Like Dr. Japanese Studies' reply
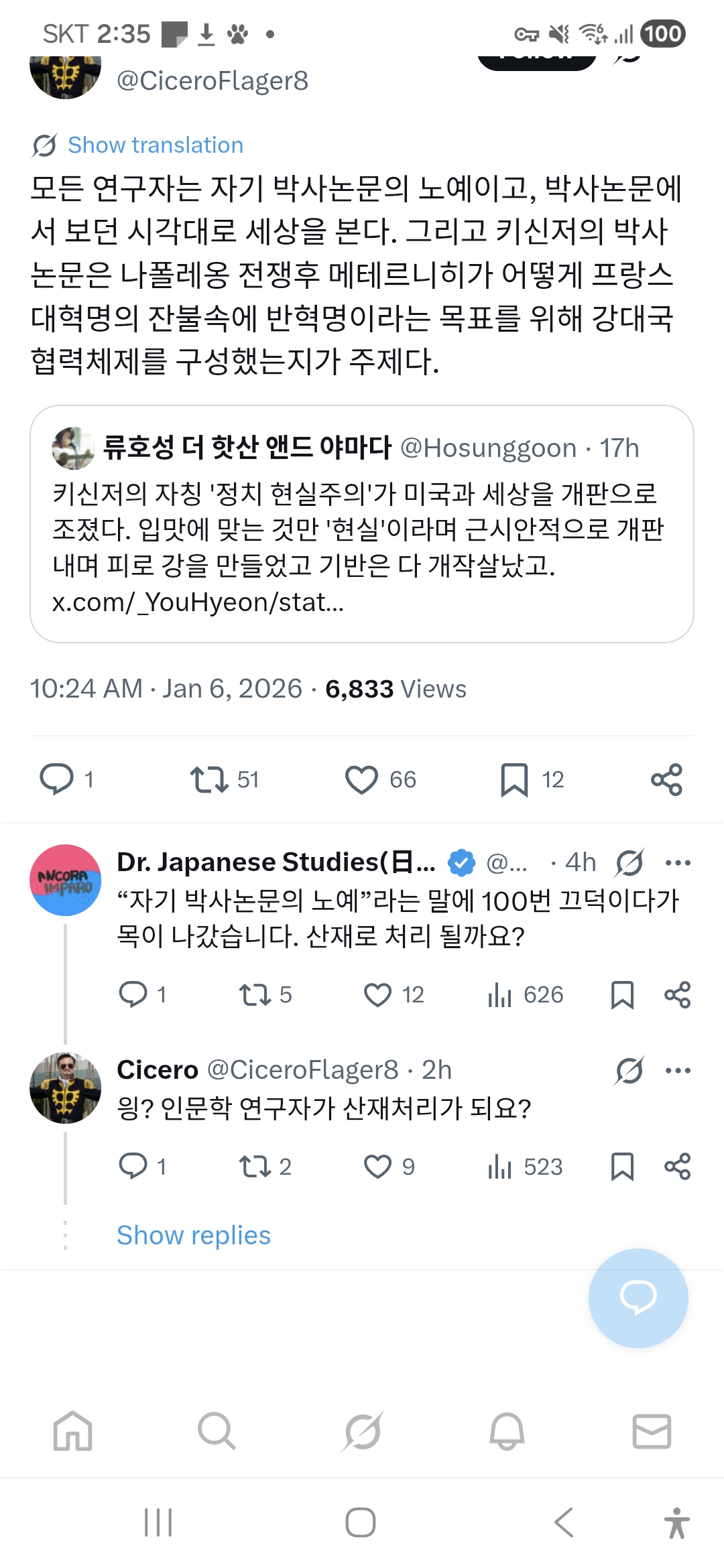724x1568 pixels. tap(377, 995)
